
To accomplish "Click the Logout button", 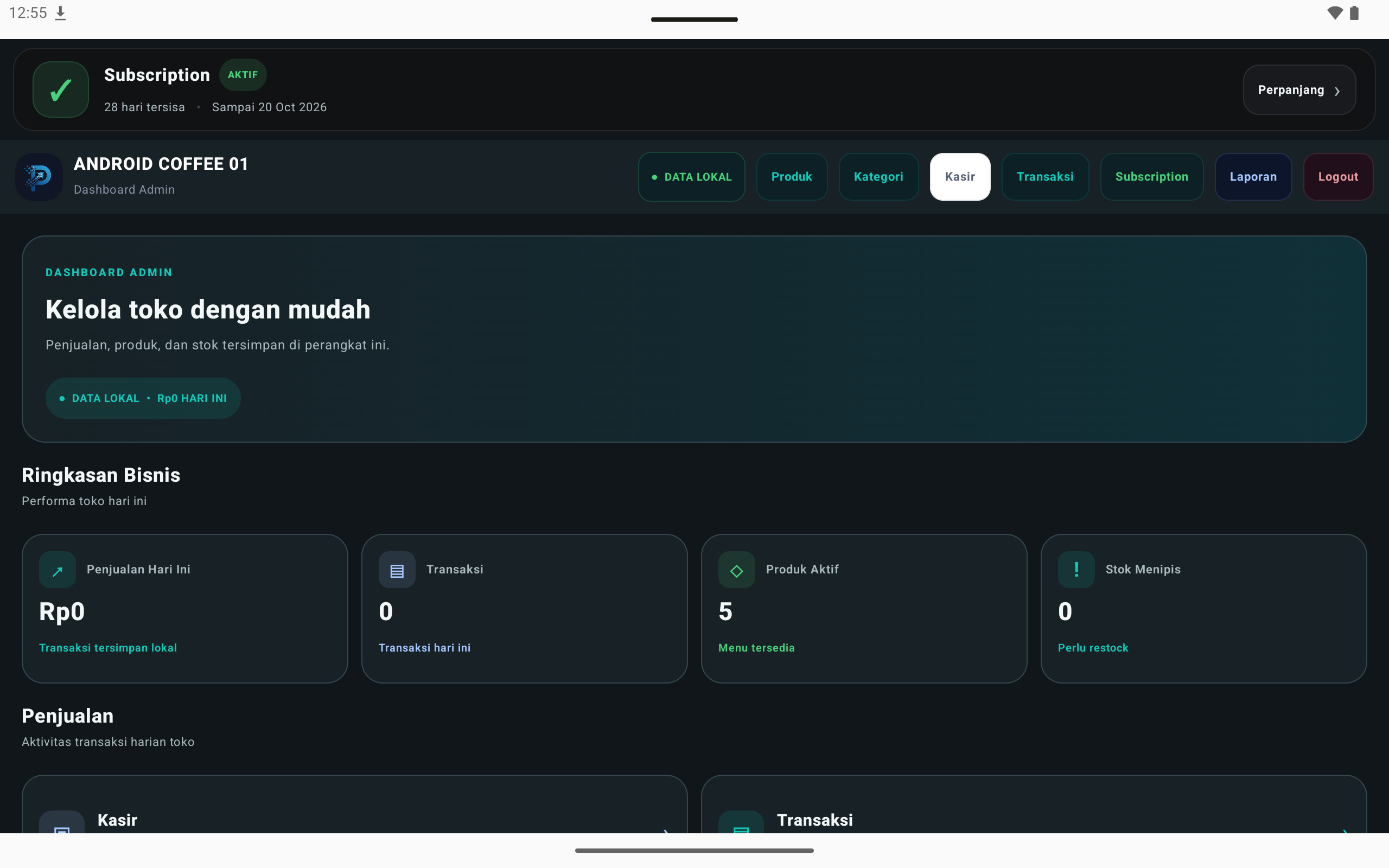I will [1338, 177].
